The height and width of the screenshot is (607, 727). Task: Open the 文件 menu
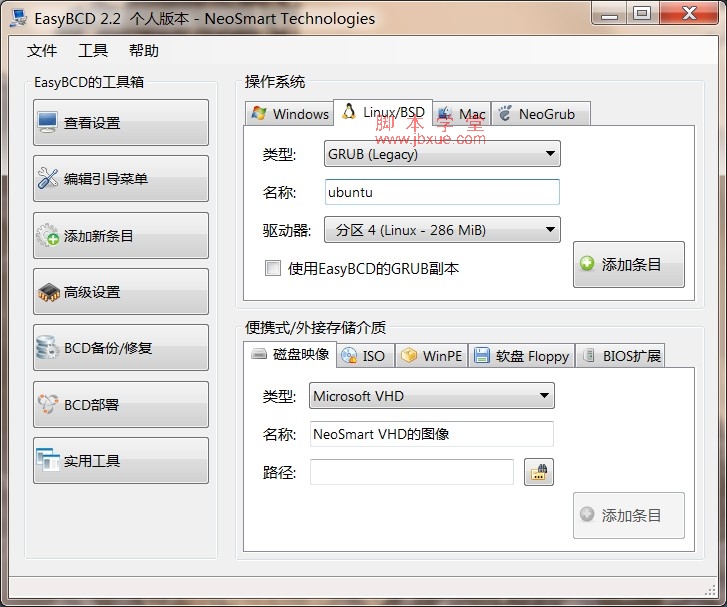tap(42, 50)
